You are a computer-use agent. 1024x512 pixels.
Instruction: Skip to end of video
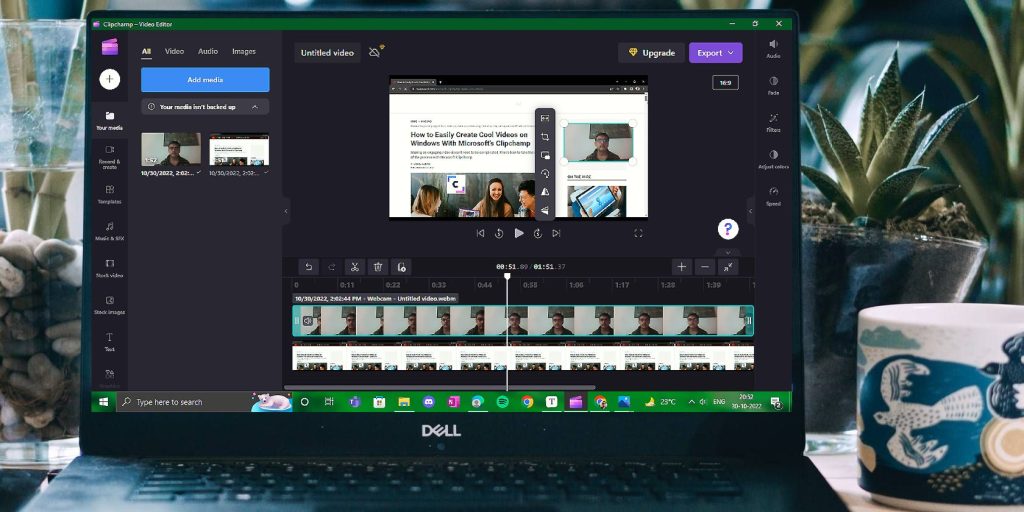556,233
